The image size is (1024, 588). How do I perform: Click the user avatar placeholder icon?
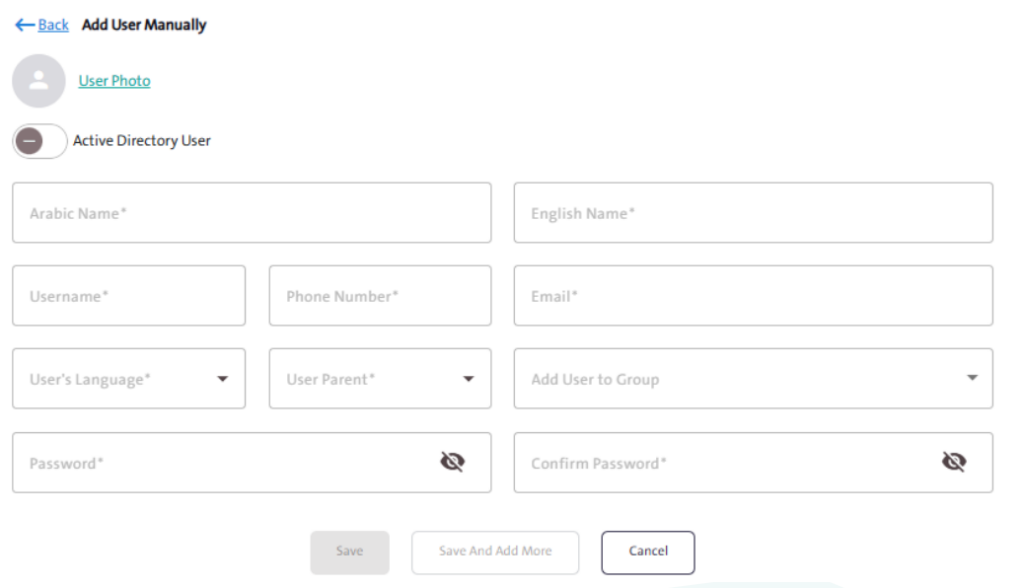(39, 81)
